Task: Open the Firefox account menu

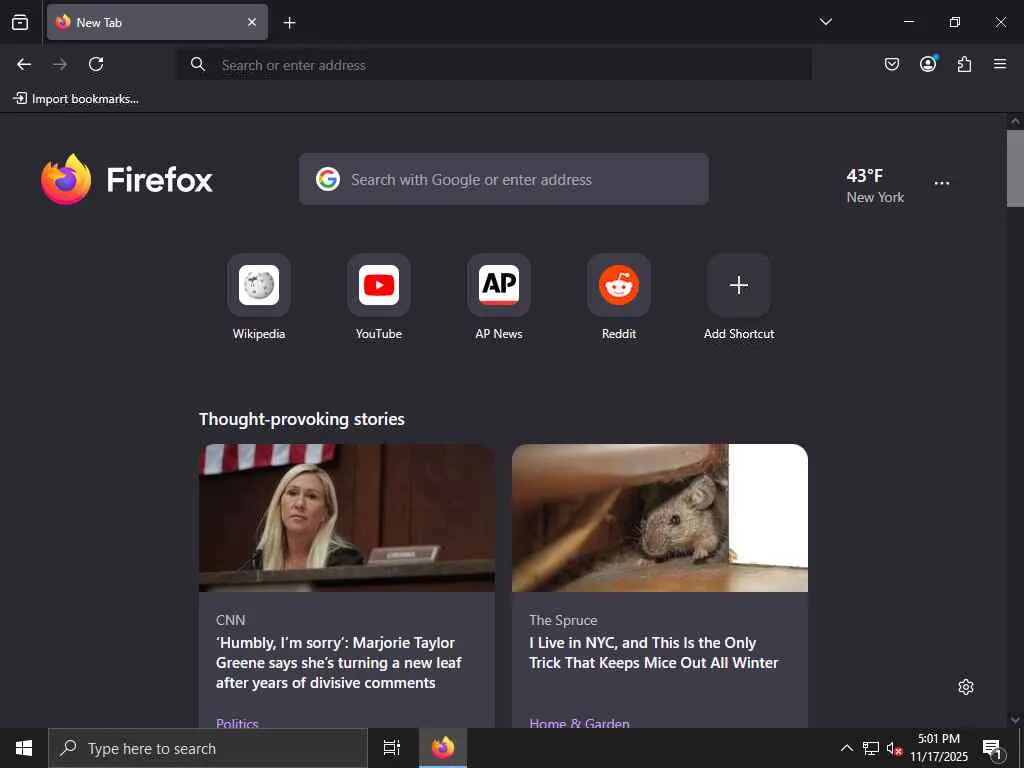Action: 928,63
